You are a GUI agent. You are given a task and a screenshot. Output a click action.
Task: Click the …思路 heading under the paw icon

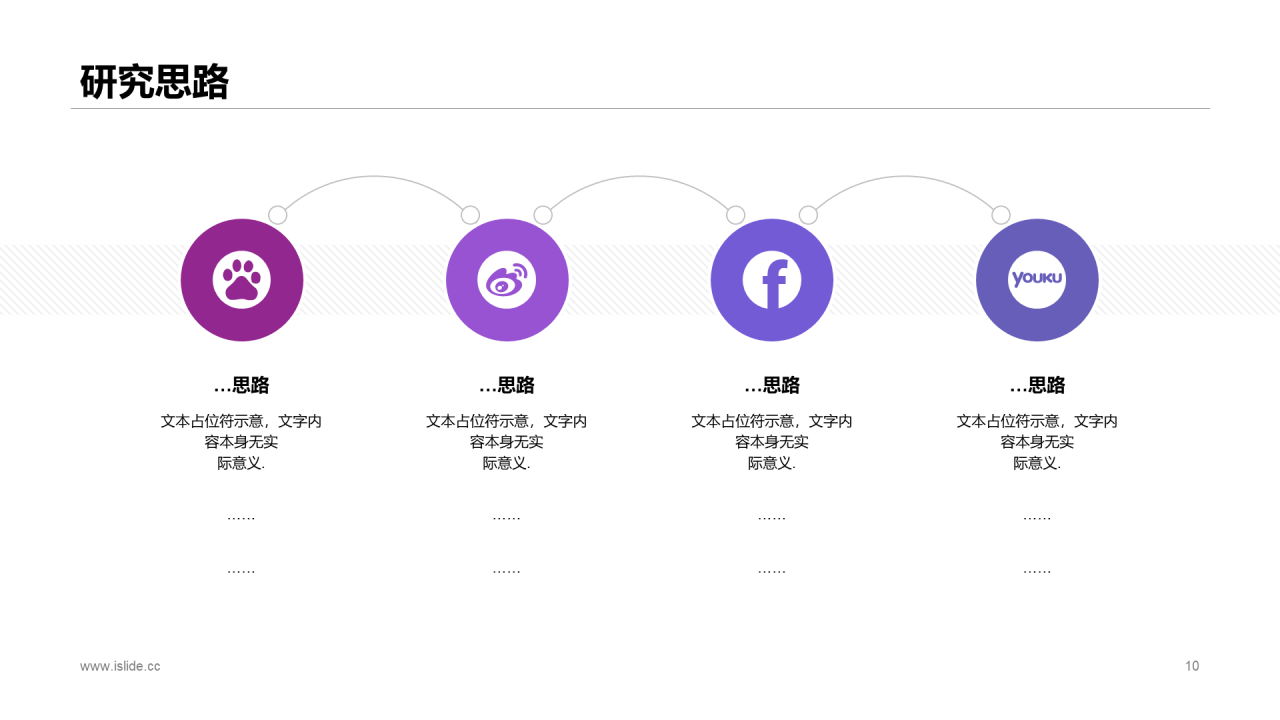pyautogui.click(x=242, y=385)
